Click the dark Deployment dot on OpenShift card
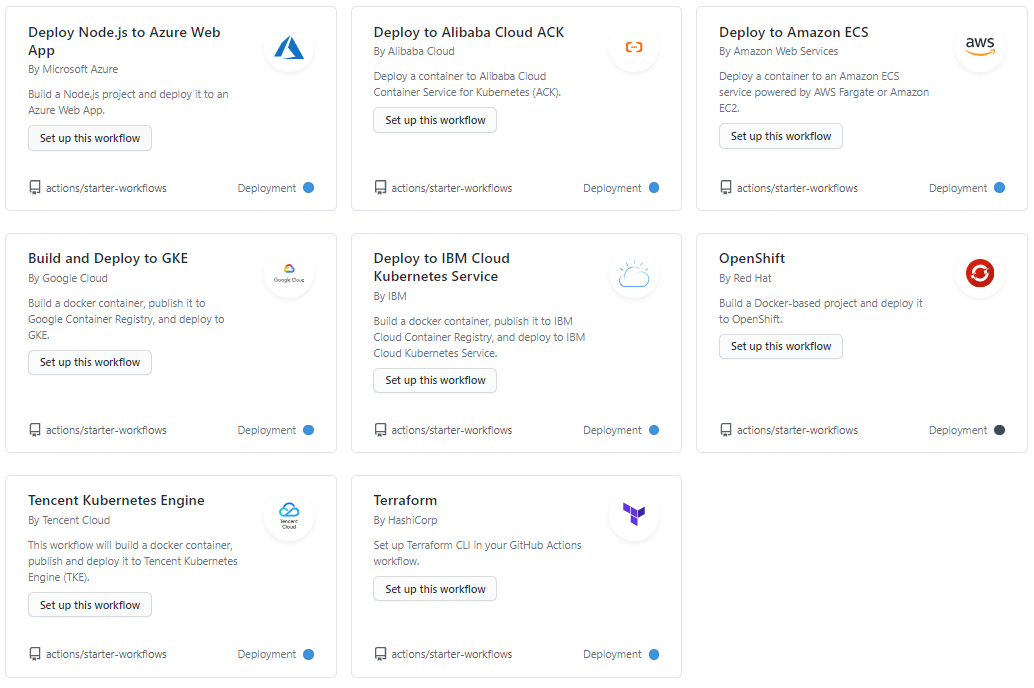This screenshot has height=688, width=1034. (x=999, y=430)
